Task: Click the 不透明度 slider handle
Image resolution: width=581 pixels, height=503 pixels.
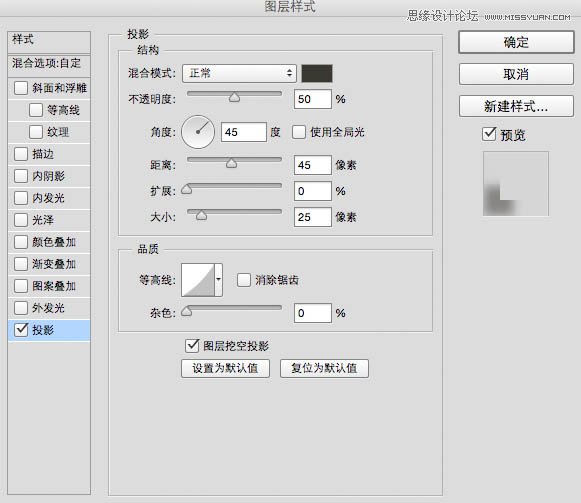Action: [234, 97]
